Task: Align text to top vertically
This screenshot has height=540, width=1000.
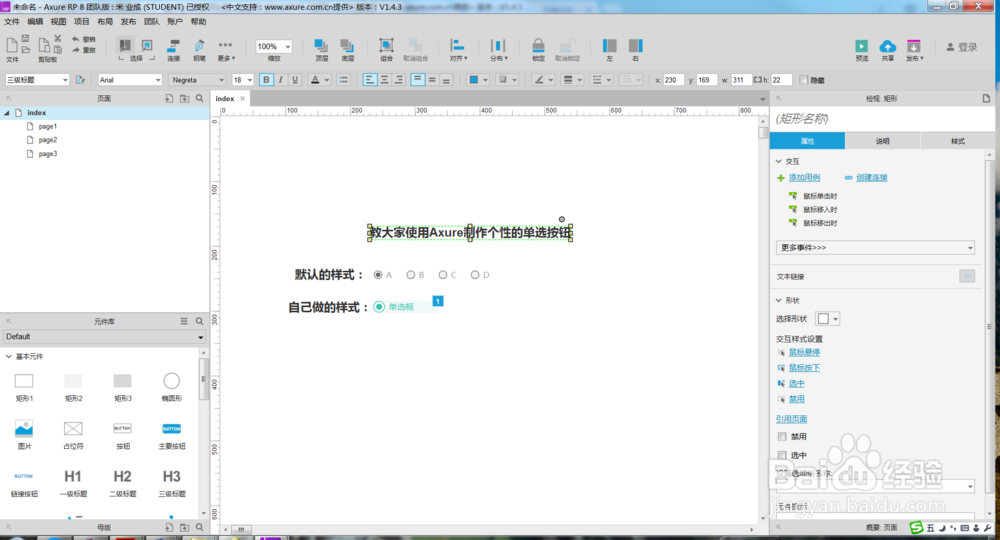Action: 418,80
